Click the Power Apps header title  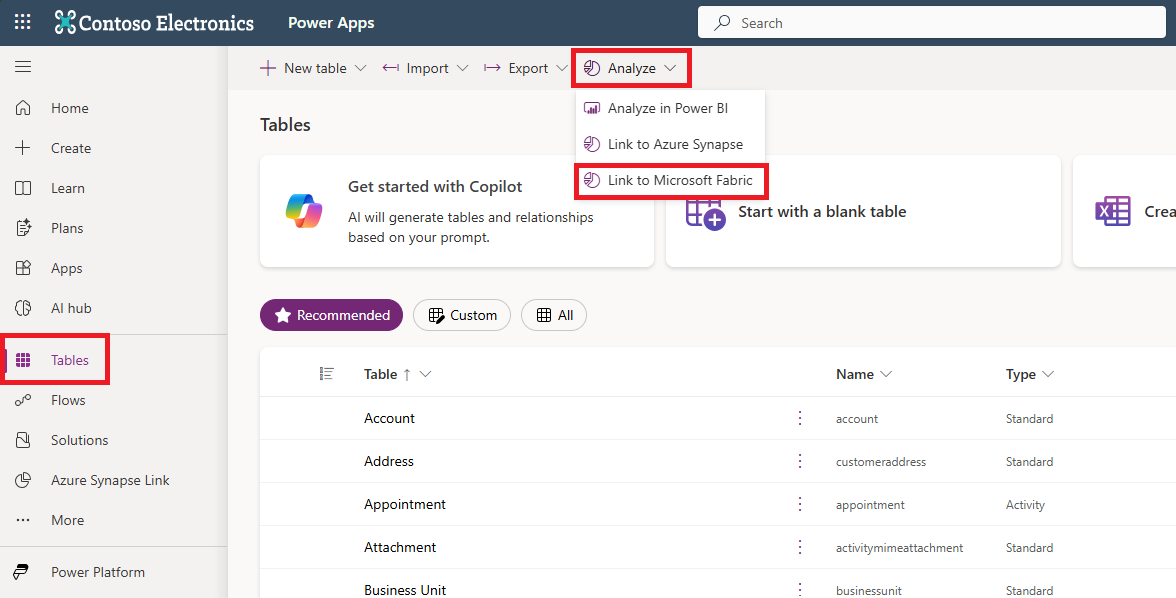click(331, 23)
